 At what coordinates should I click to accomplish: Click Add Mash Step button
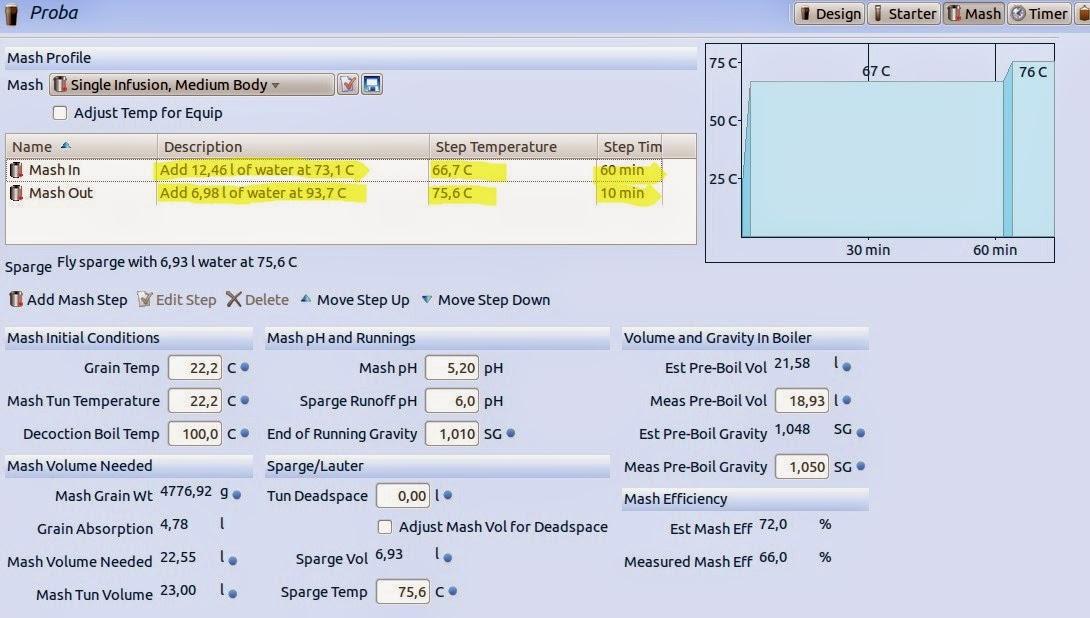pos(68,300)
